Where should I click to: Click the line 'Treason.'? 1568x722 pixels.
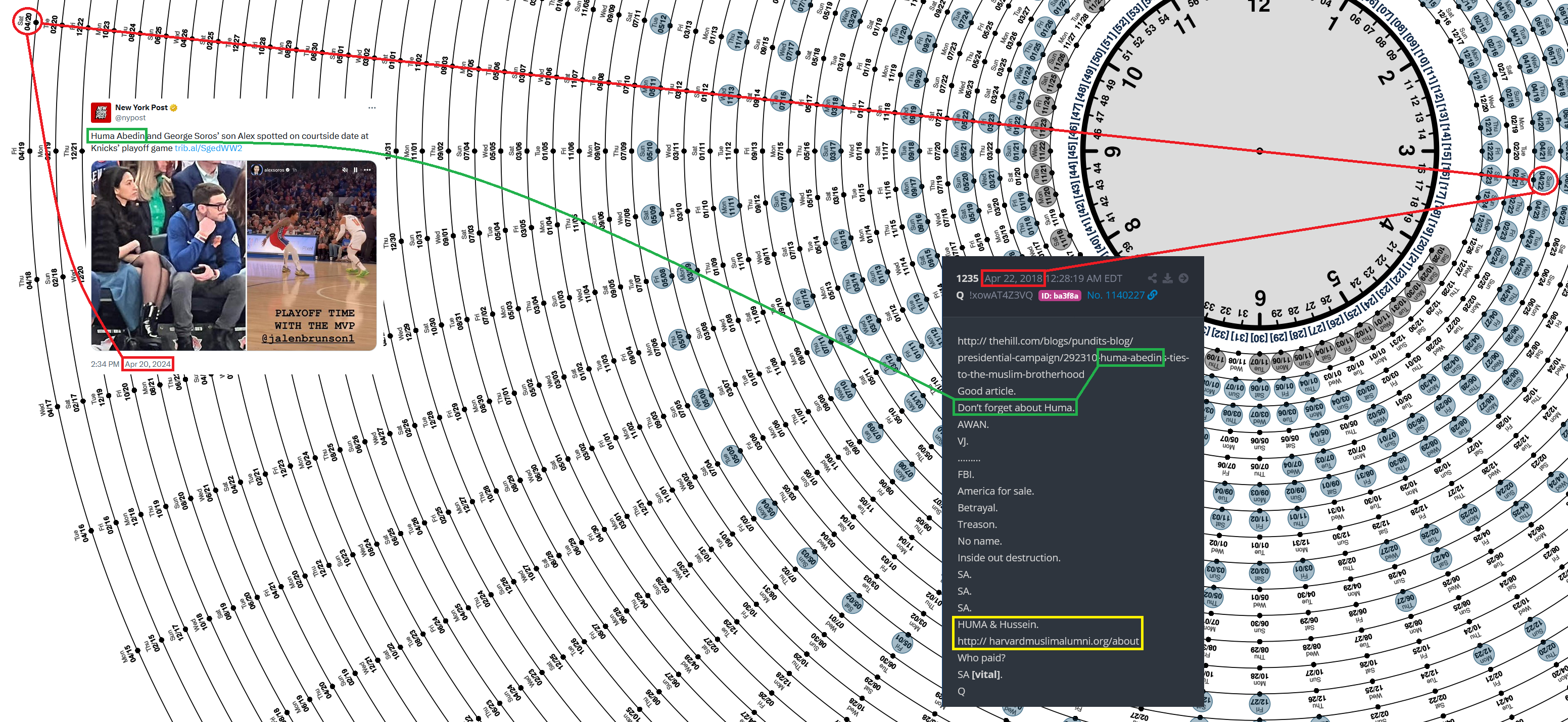[977, 524]
